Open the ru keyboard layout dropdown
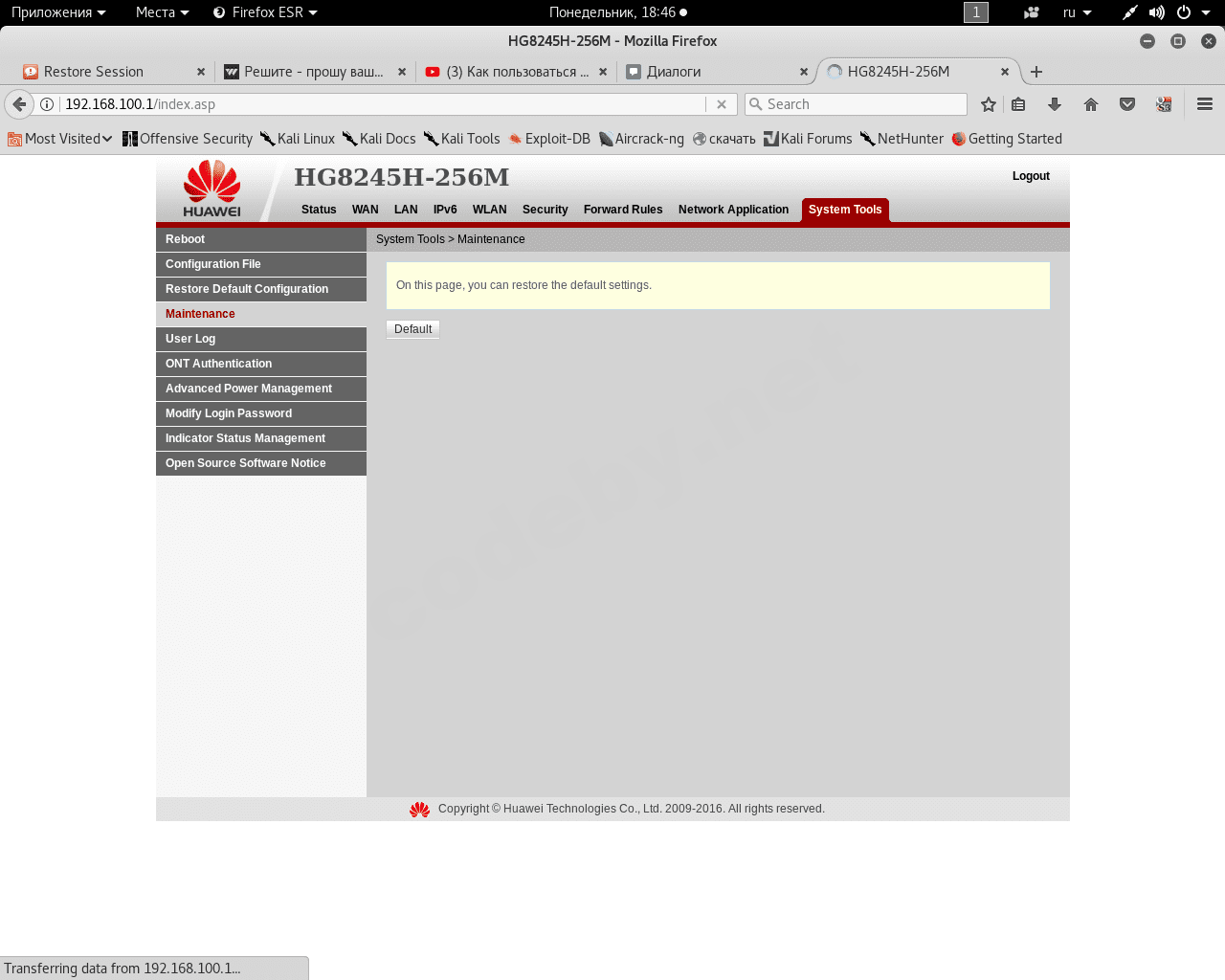 1077,12
